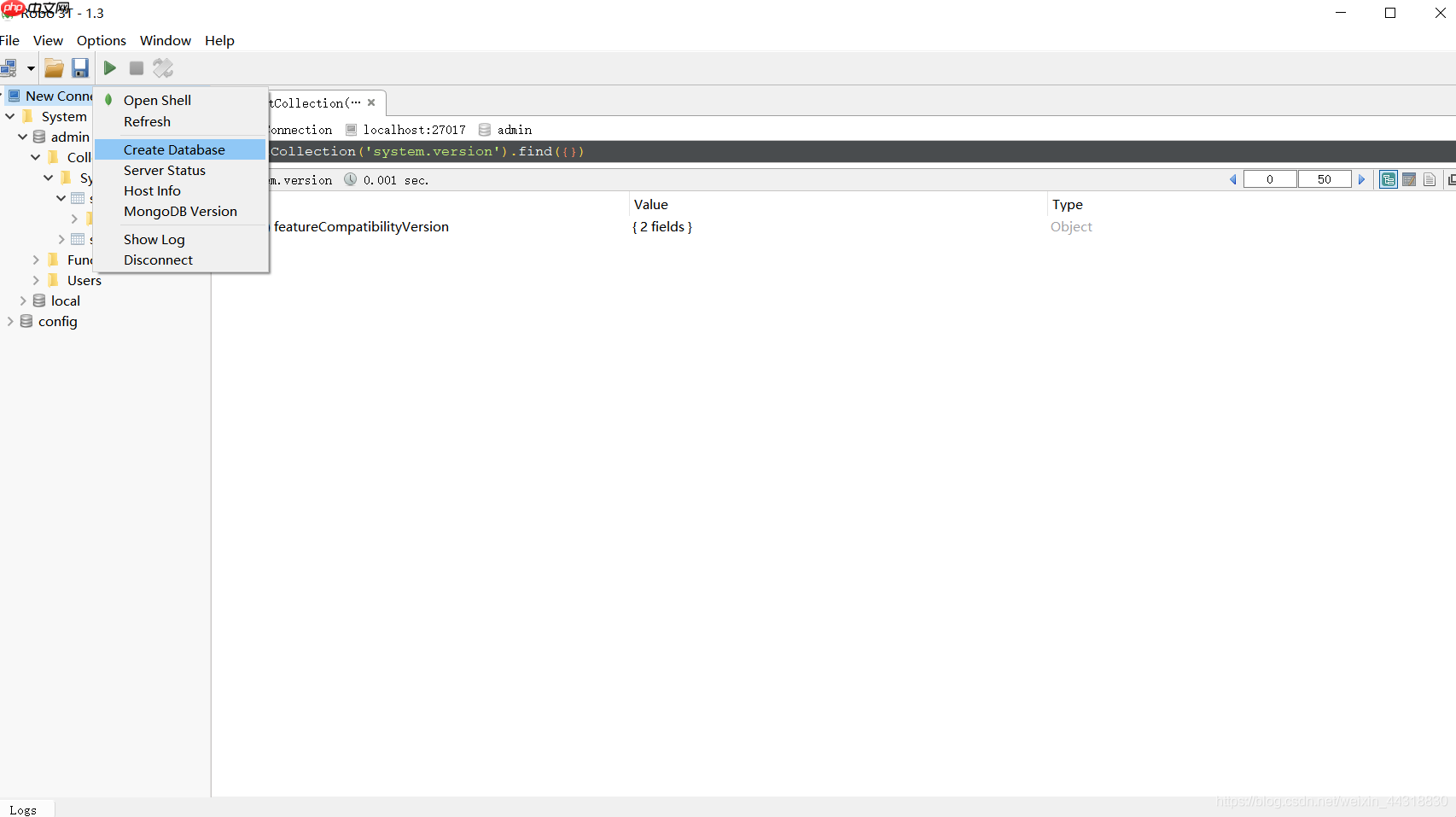Select the config database in the tree
The height and width of the screenshot is (817, 1456).
point(58,321)
